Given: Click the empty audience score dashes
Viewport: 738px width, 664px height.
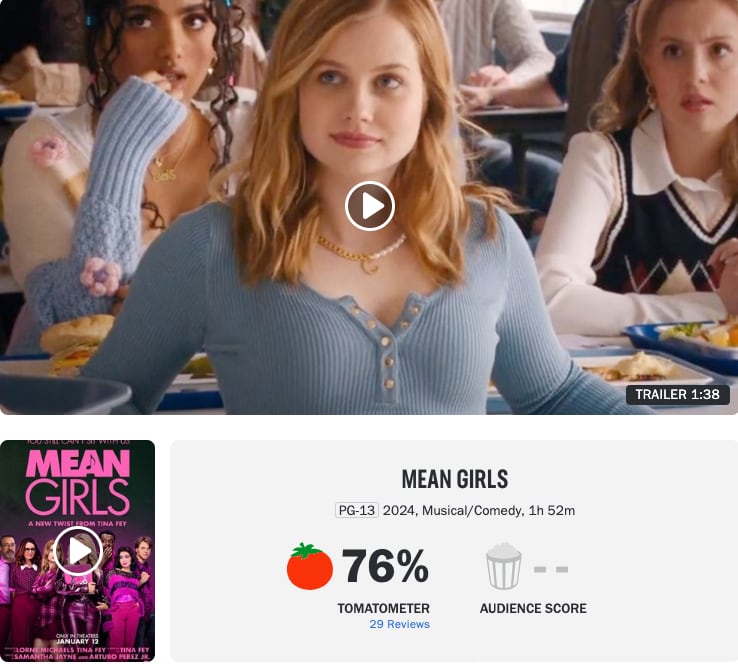Looking at the screenshot, I should (551, 569).
